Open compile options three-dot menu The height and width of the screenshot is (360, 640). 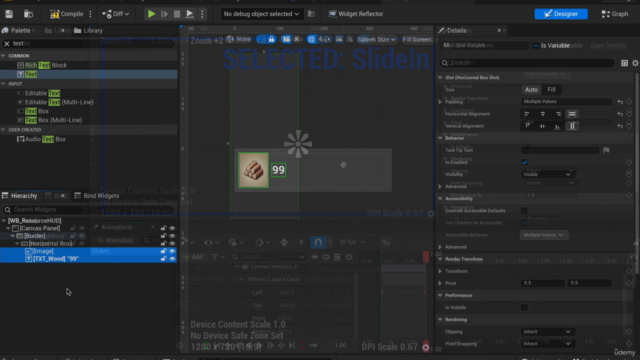91,14
